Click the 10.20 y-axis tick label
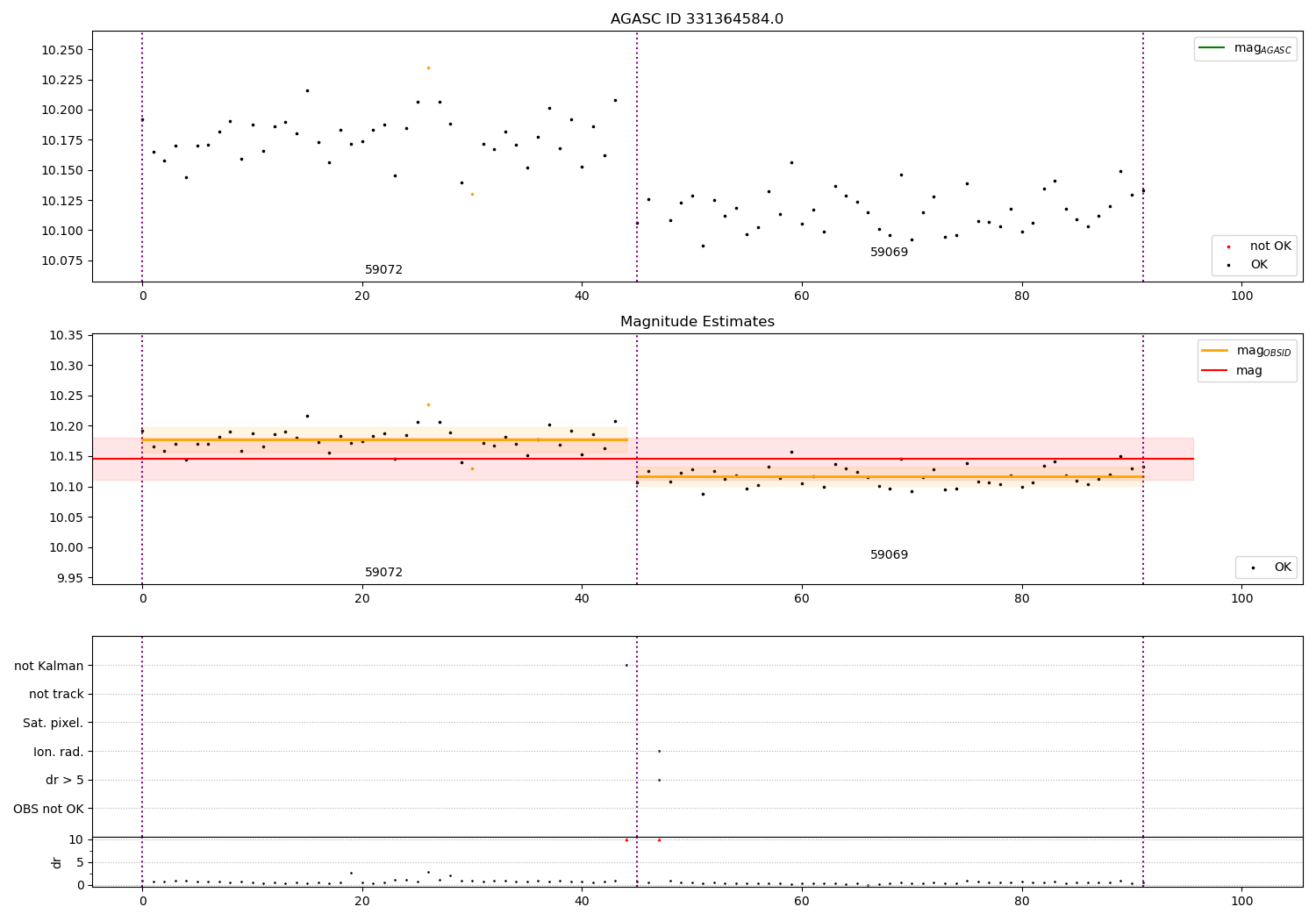The height and width of the screenshot is (921, 1316). (66, 426)
